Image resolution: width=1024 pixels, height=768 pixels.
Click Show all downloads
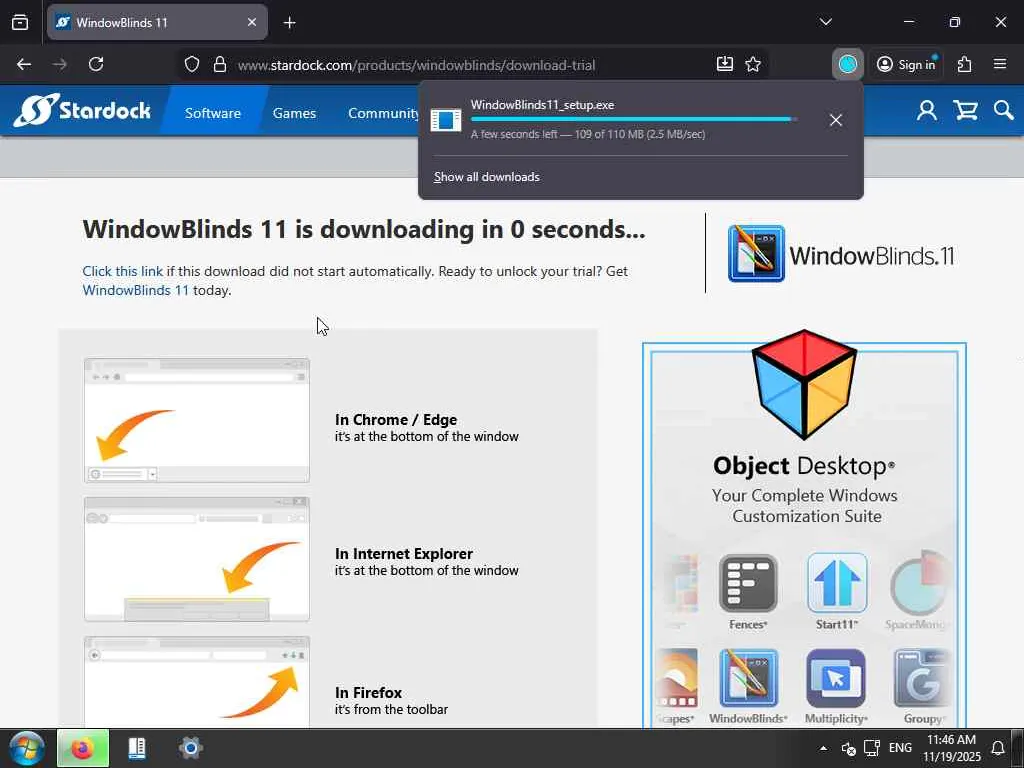click(x=487, y=177)
